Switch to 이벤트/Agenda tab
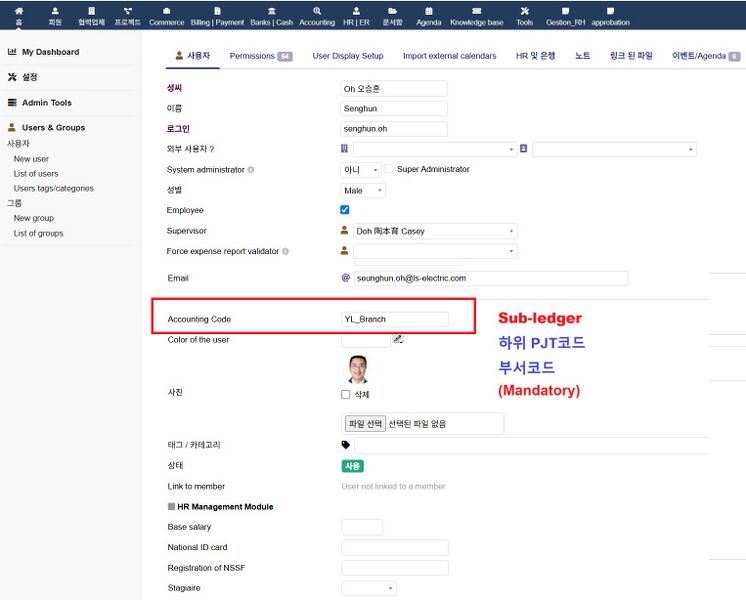This screenshot has width=746, height=600. point(706,56)
